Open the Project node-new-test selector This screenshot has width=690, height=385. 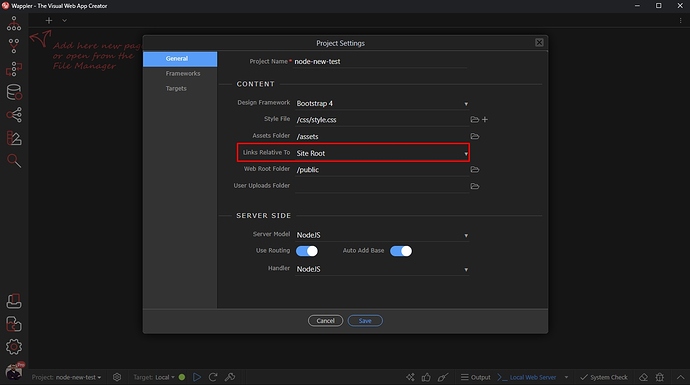(66, 377)
